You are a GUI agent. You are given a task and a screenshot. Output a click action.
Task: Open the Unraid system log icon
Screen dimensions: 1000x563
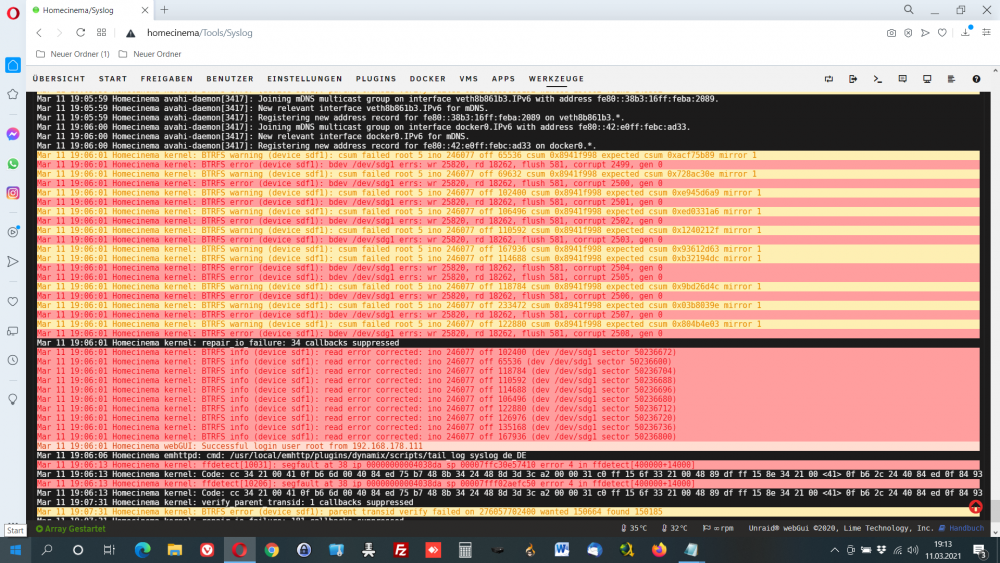pyautogui.click(x=951, y=79)
